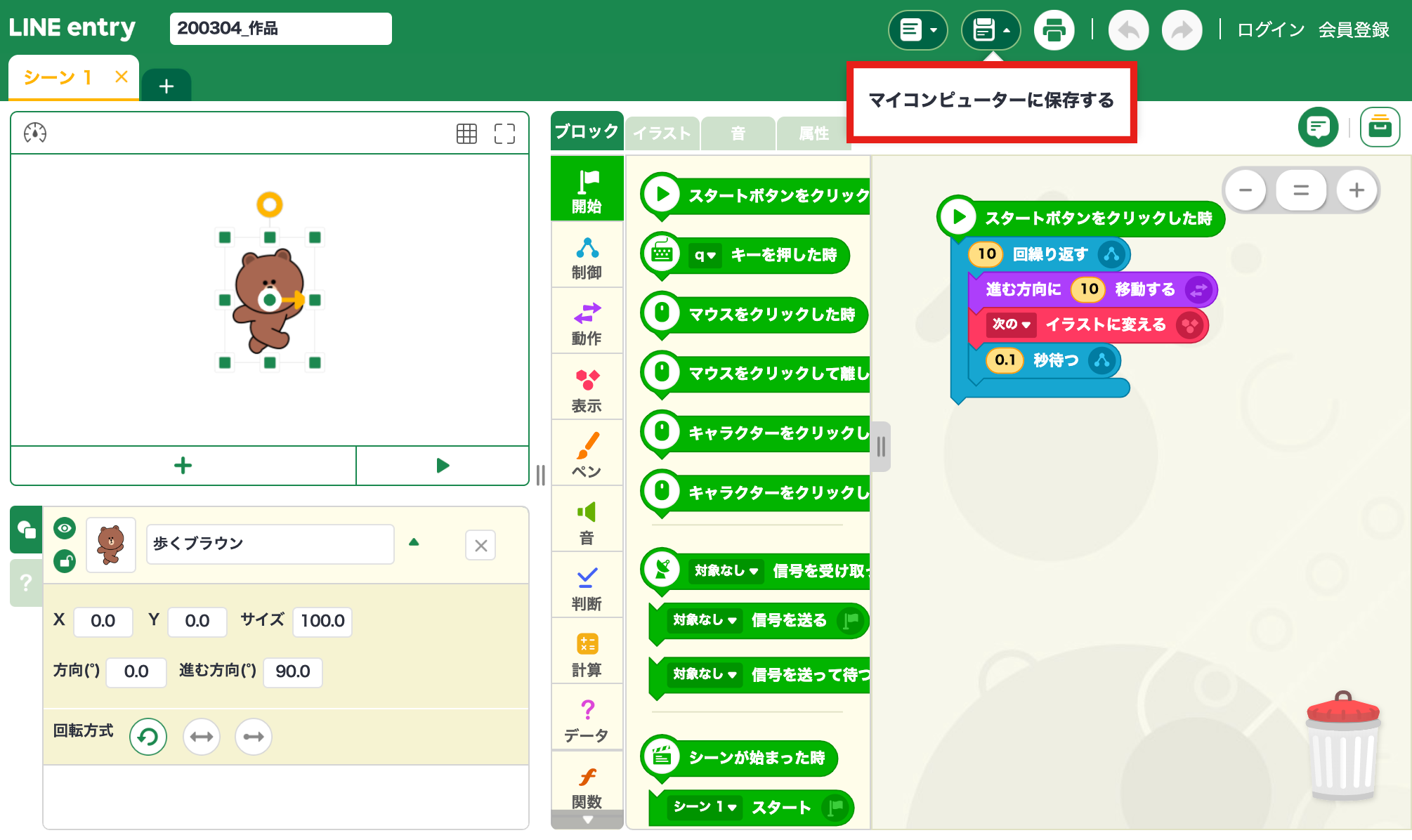This screenshot has width=1412, height=840.
Task: Close the シーン 1 tab
Action: (x=122, y=77)
